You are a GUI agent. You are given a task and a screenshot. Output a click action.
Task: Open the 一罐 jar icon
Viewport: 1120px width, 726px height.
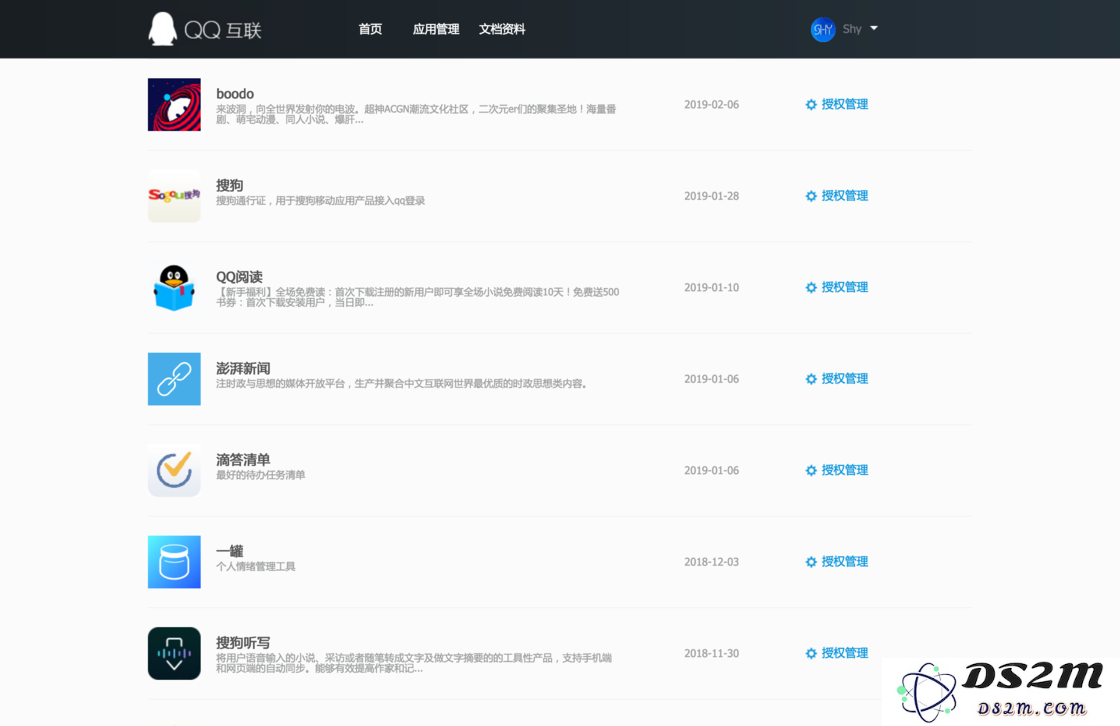coord(174,562)
